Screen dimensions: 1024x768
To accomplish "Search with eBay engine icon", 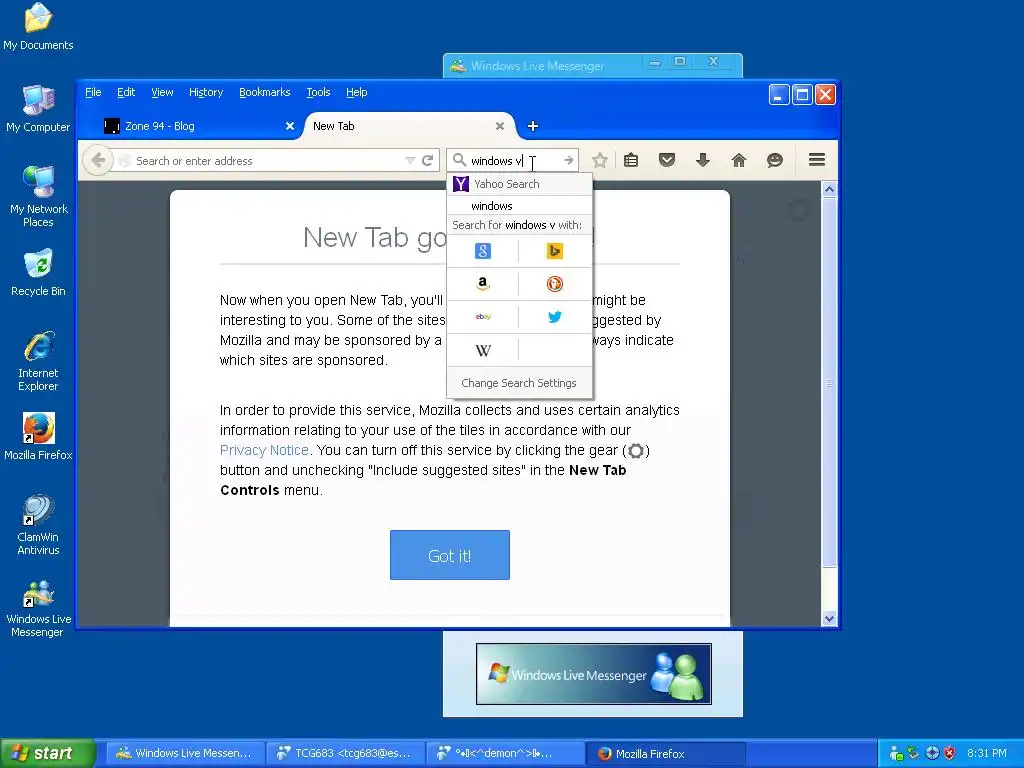I will (x=483, y=317).
